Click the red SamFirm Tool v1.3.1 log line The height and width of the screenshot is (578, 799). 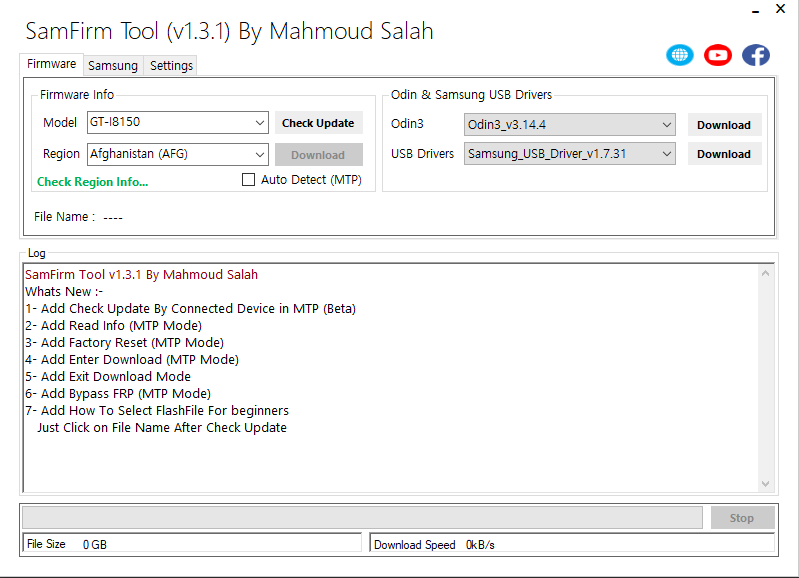click(142, 275)
